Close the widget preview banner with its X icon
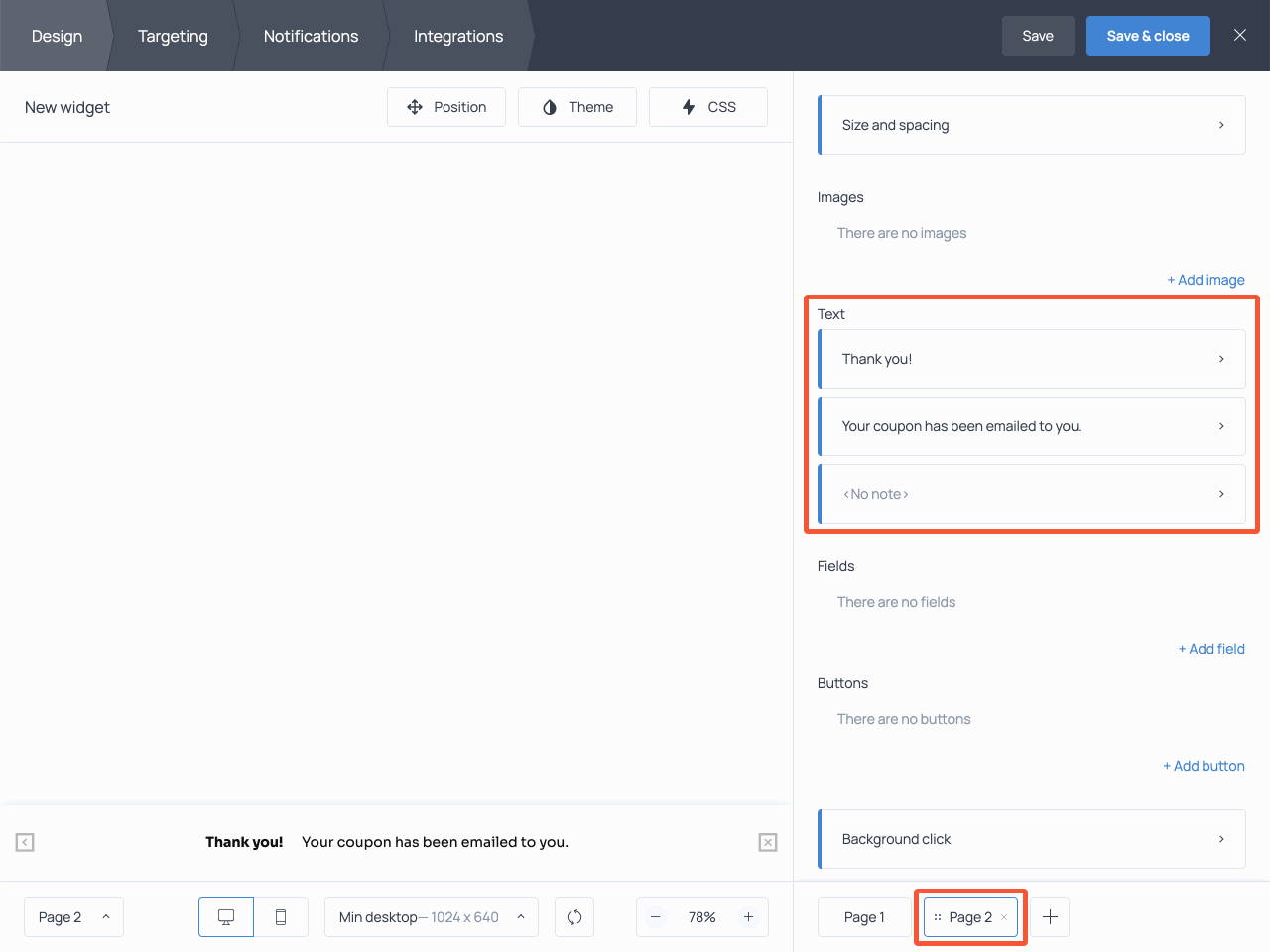Viewport: 1270px width, 952px height. pos(768,842)
